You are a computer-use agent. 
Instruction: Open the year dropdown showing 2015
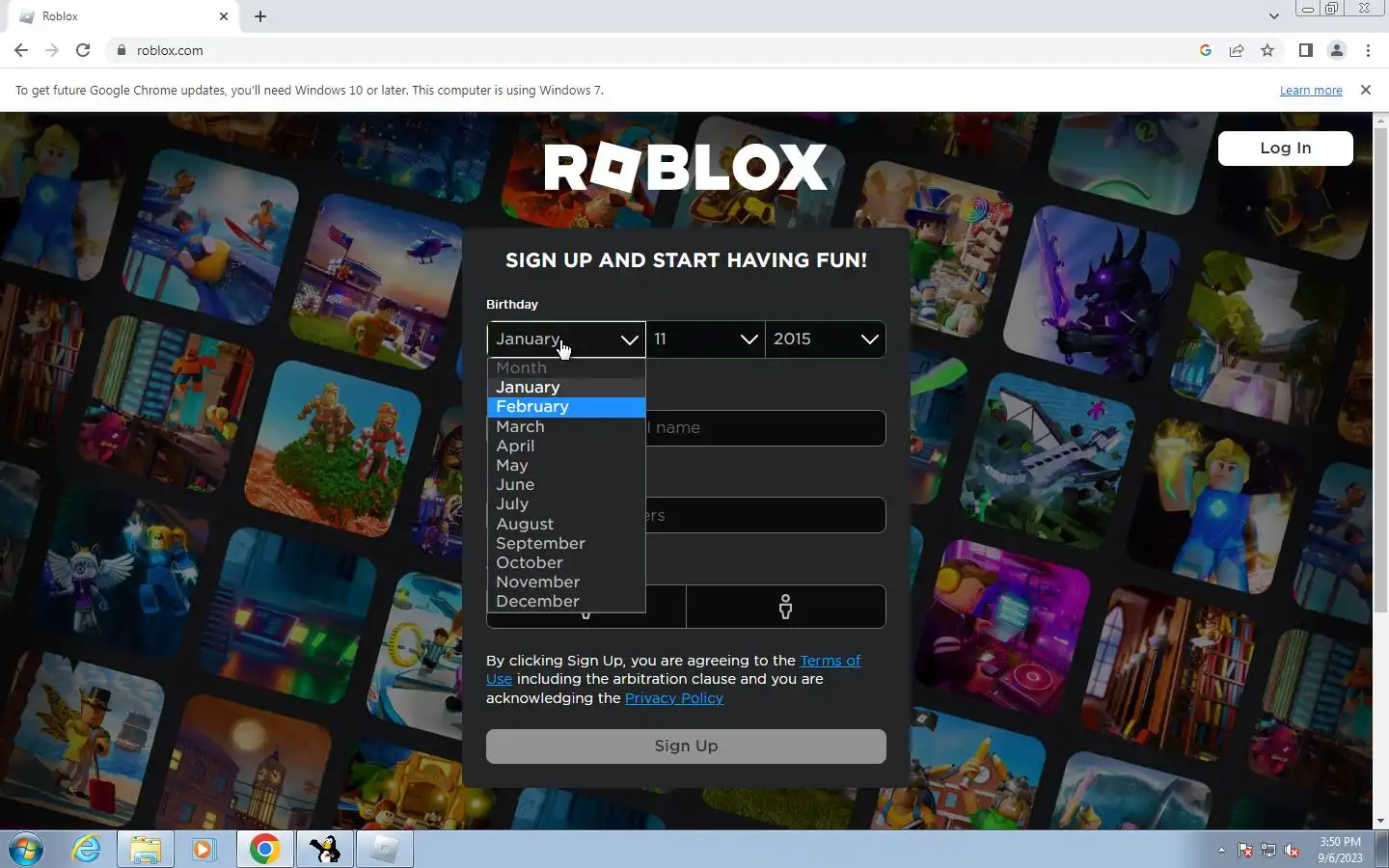click(x=825, y=339)
